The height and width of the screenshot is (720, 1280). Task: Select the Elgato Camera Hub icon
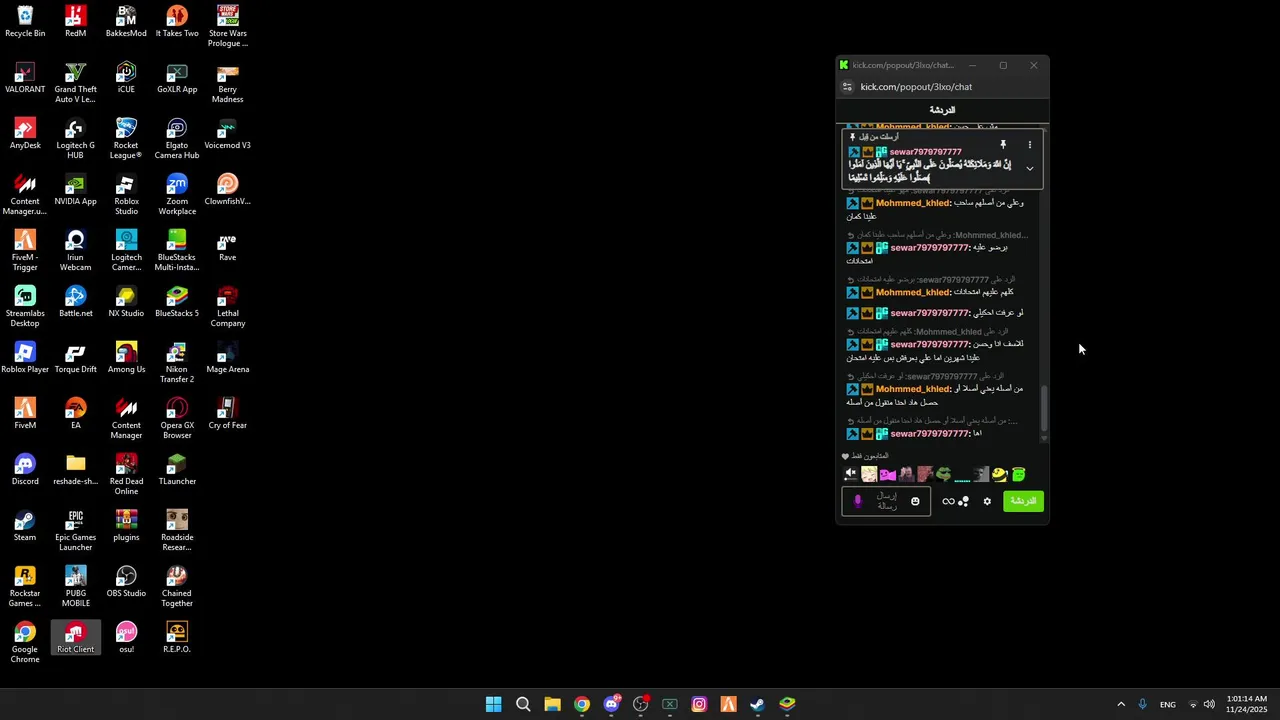pos(177,139)
